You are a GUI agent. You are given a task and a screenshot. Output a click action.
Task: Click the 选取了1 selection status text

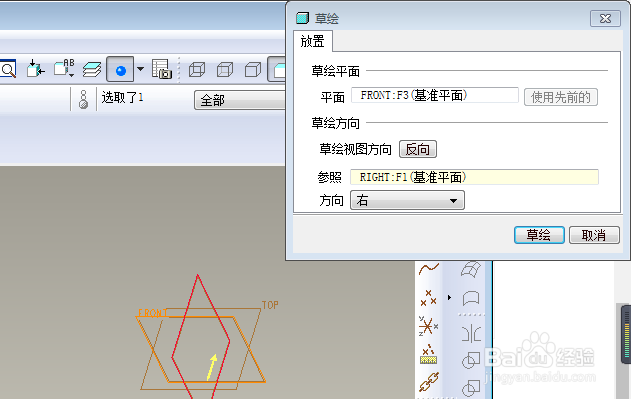click(122, 97)
